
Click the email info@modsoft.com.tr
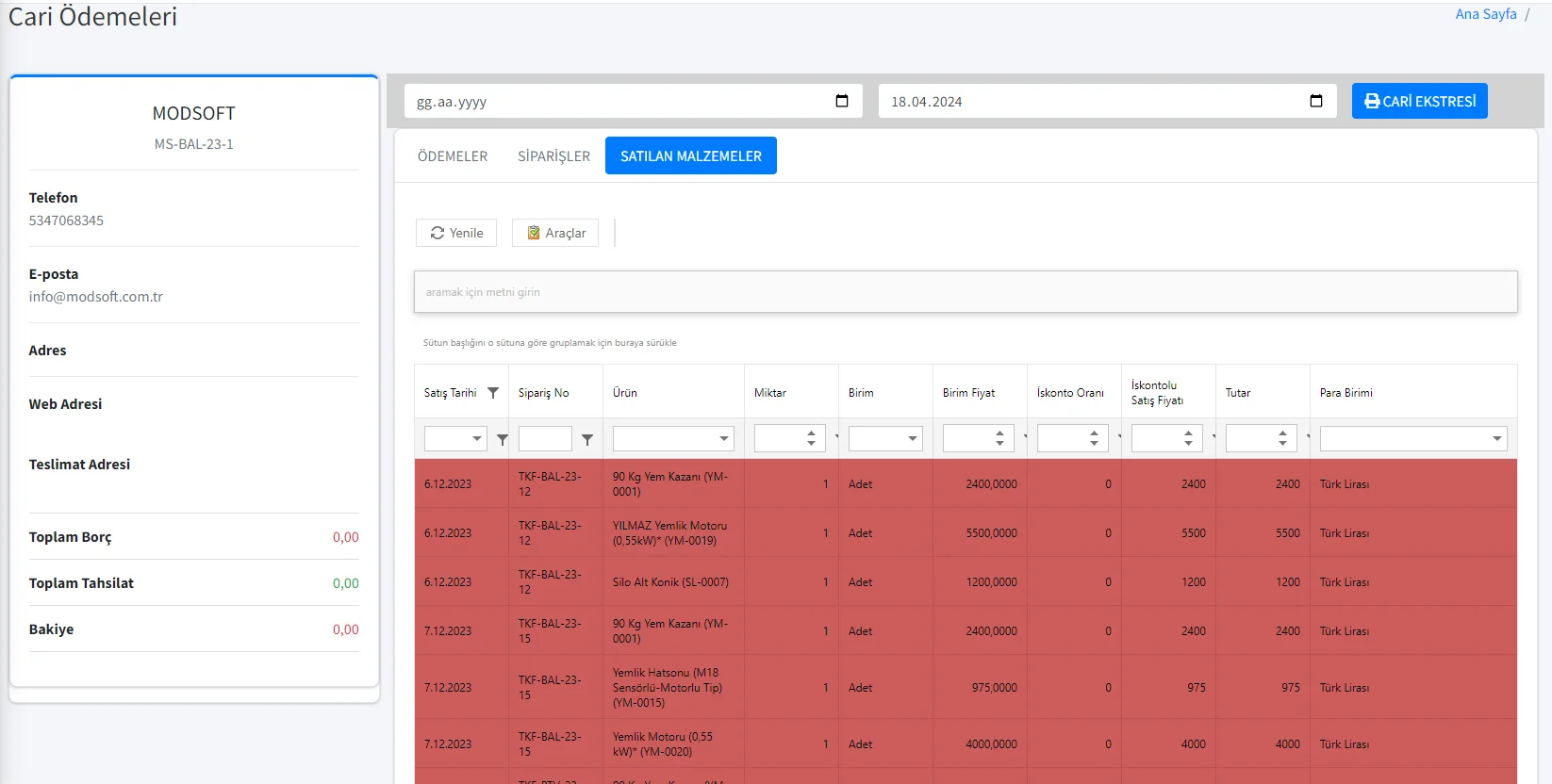pos(95,297)
